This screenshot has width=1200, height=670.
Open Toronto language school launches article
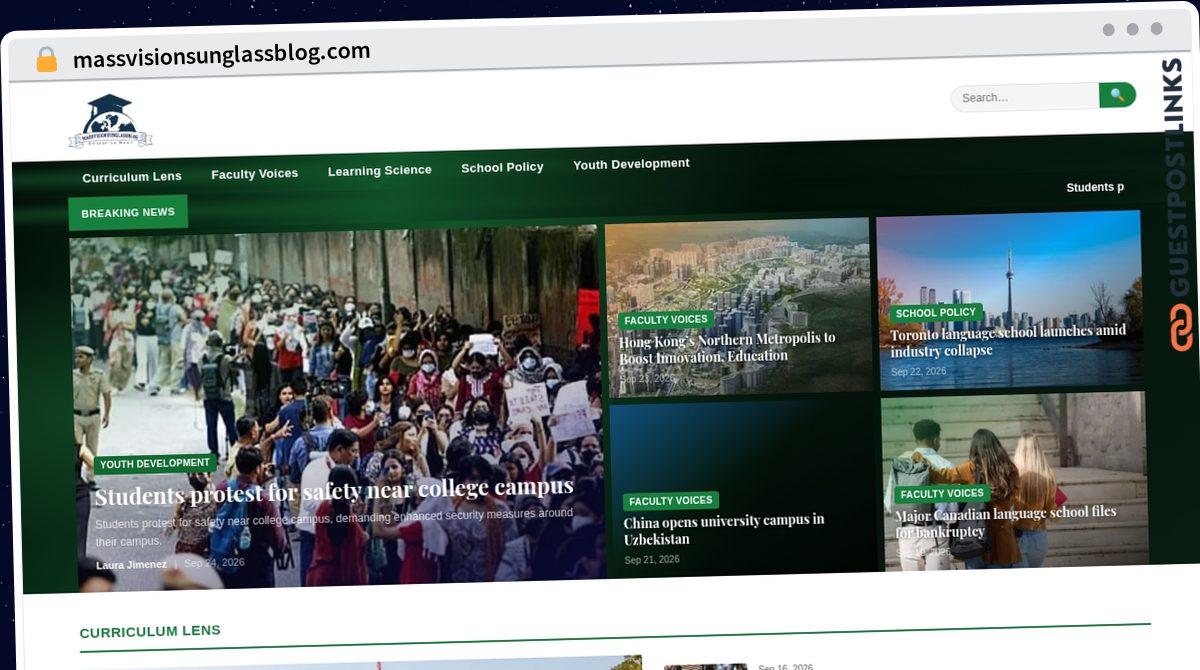[x=1008, y=341]
